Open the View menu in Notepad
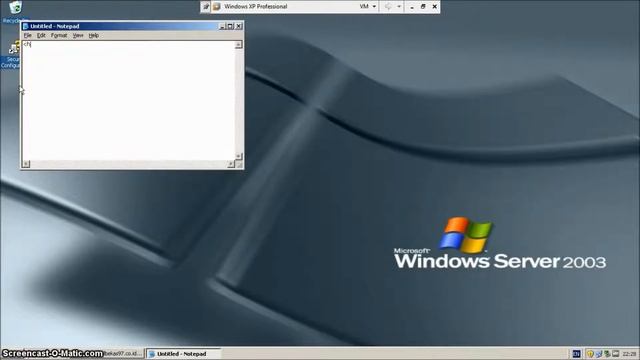 click(78, 36)
